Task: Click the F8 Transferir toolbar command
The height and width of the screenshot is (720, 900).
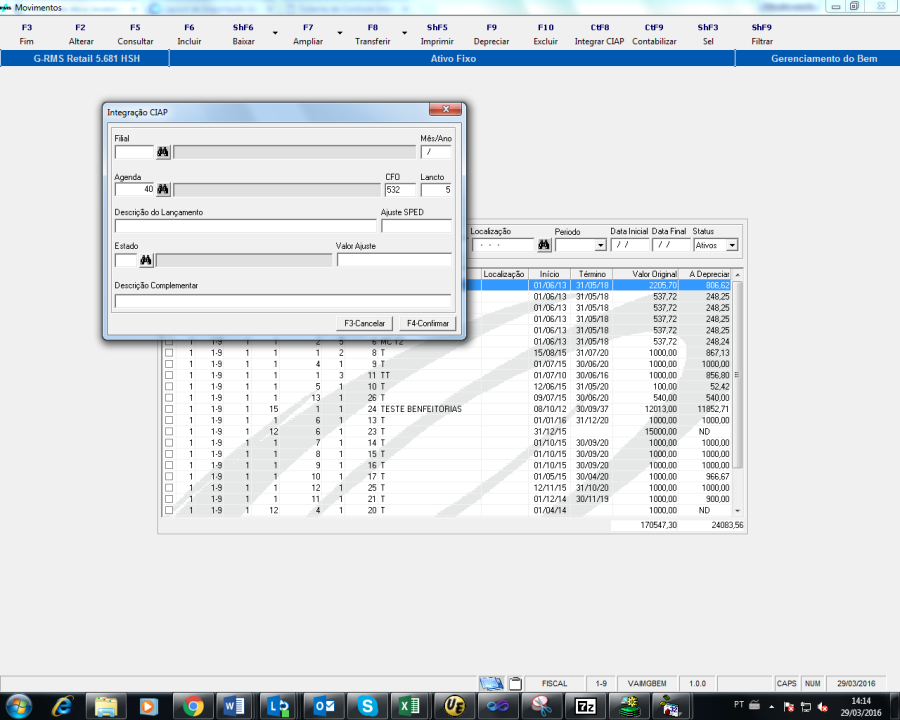Action: pos(373,34)
